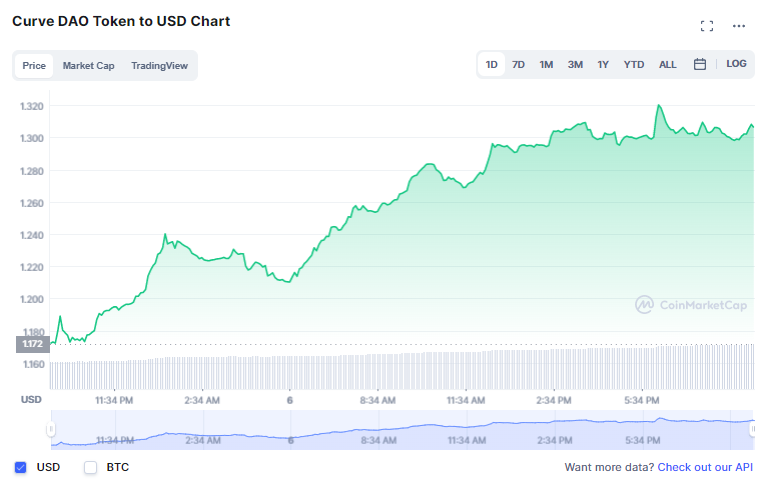Image resolution: width=772 pixels, height=492 pixels.
Task: Click the 'Curve DAO Token to USD Chart' heading
Action: coord(121,21)
